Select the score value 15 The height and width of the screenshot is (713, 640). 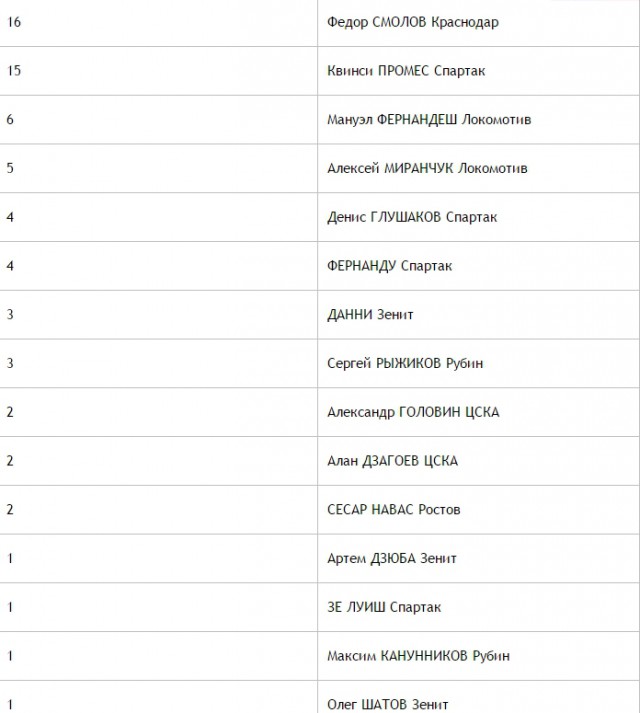tap(14, 70)
